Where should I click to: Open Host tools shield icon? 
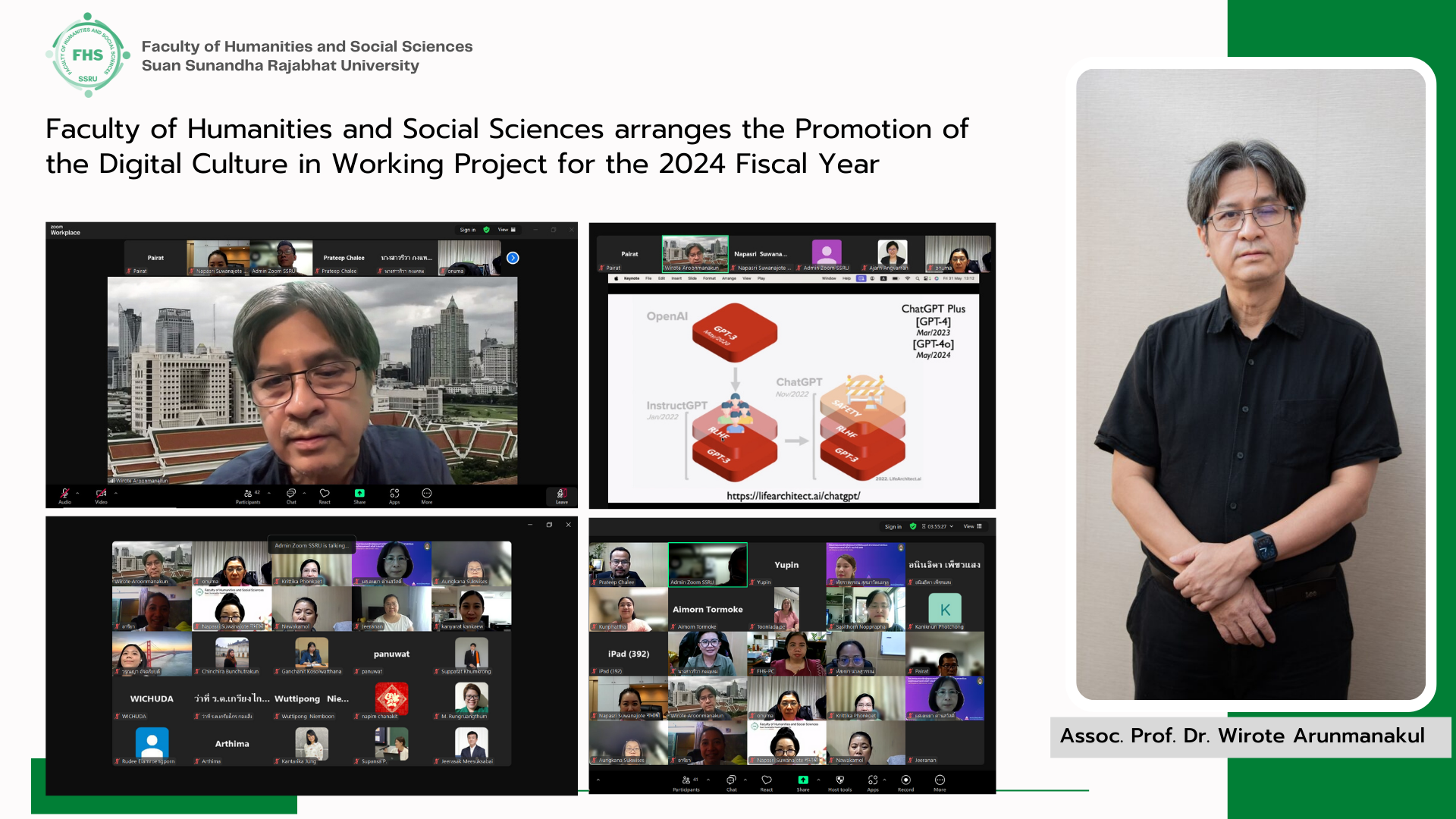839,781
